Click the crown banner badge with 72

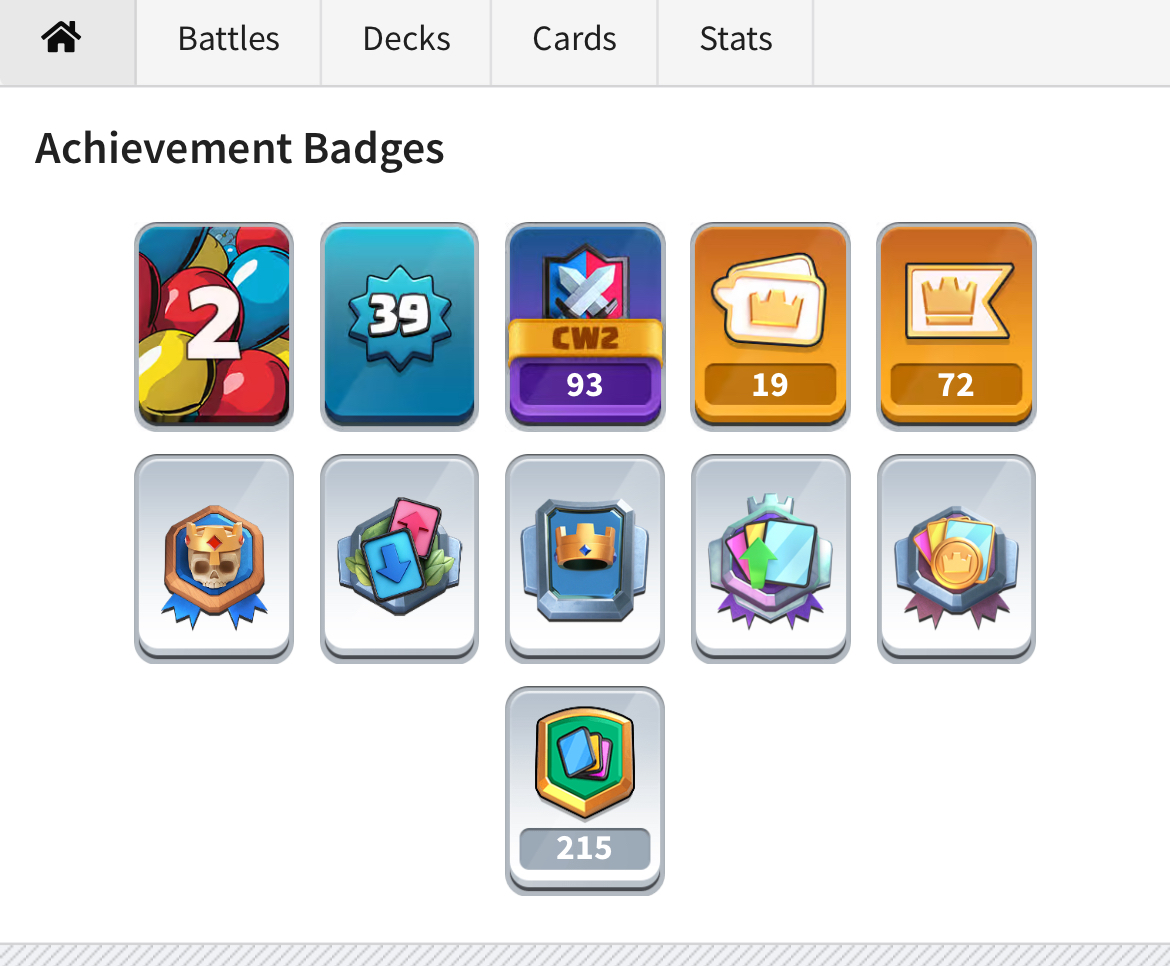(956, 326)
